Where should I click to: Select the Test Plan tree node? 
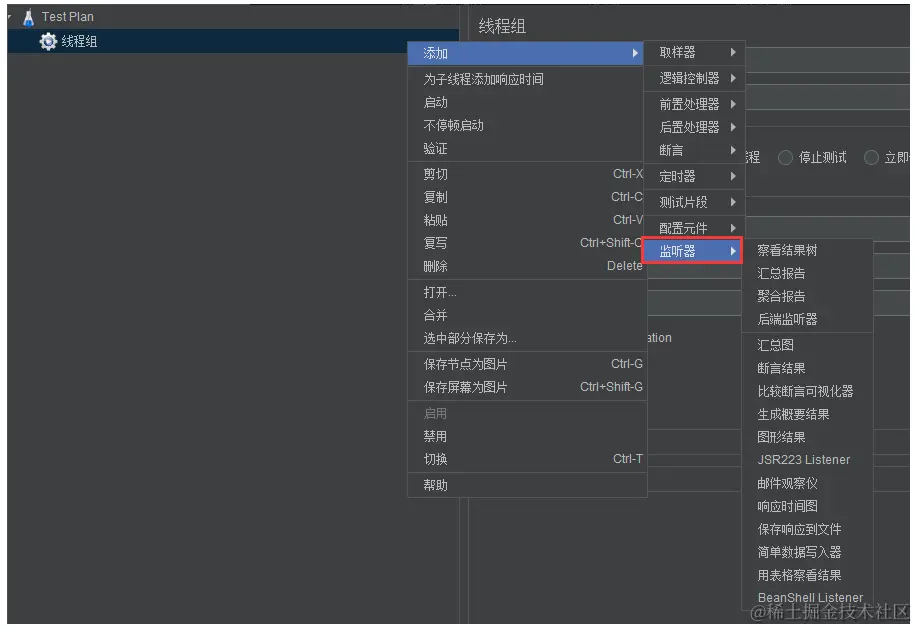67,17
